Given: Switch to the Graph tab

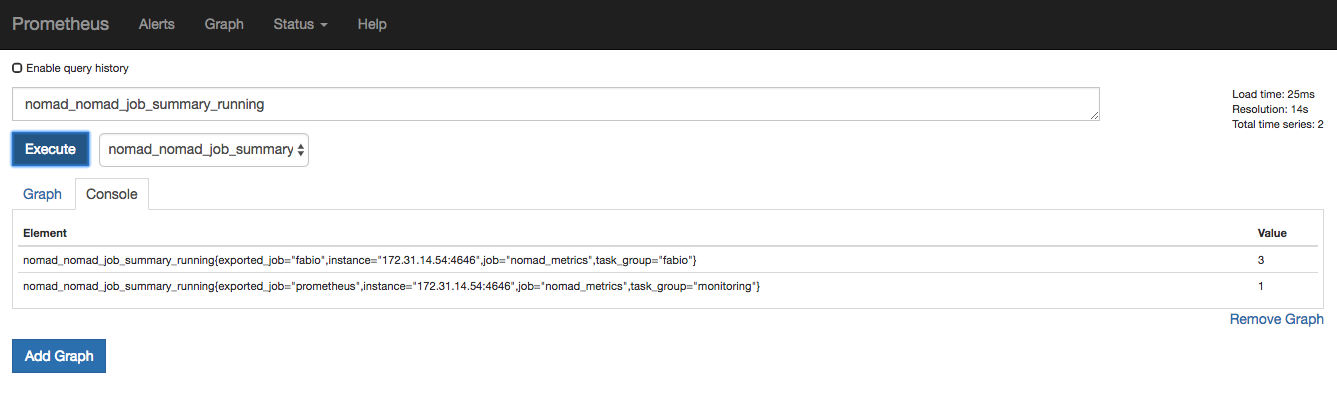Looking at the screenshot, I should 42,194.
